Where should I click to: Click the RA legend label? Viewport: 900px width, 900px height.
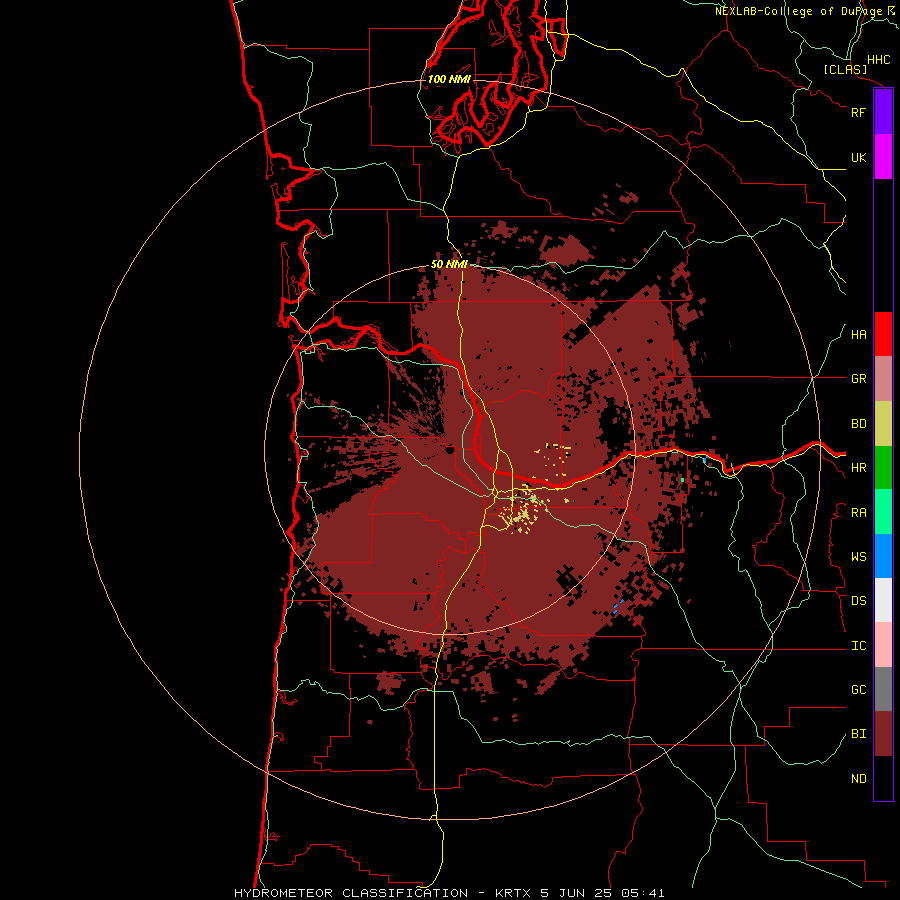click(x=858, y=513)
